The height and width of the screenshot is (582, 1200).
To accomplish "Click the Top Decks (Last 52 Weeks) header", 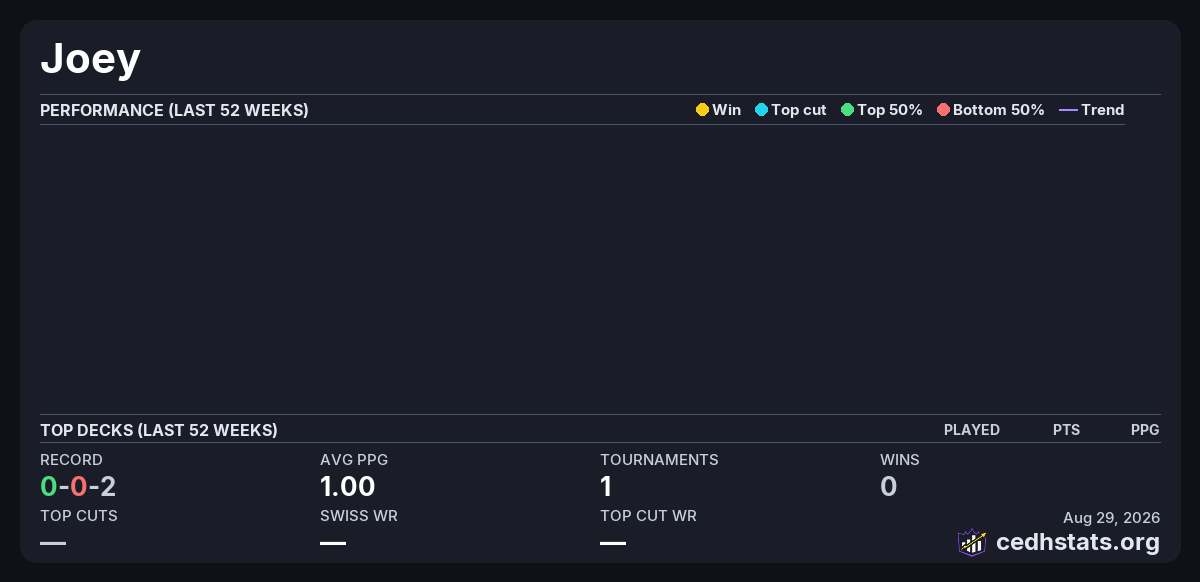I will (x=159, y=430).
